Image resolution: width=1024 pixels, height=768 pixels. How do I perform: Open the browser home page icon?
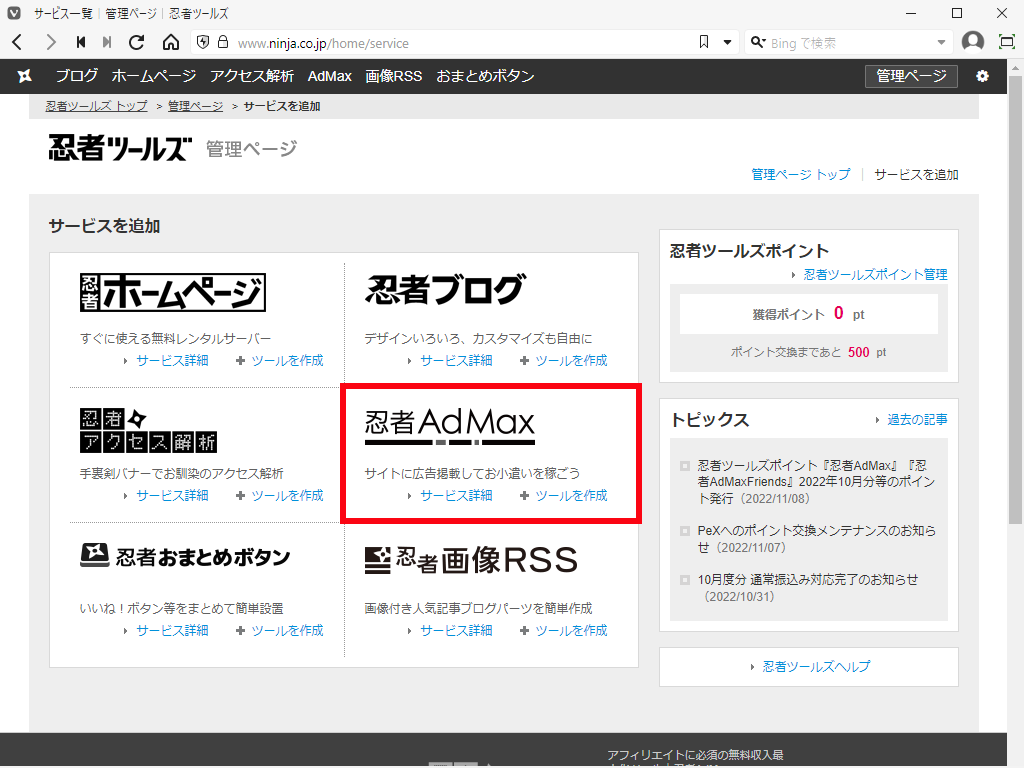pyautogui.click(x=170, y=42)
